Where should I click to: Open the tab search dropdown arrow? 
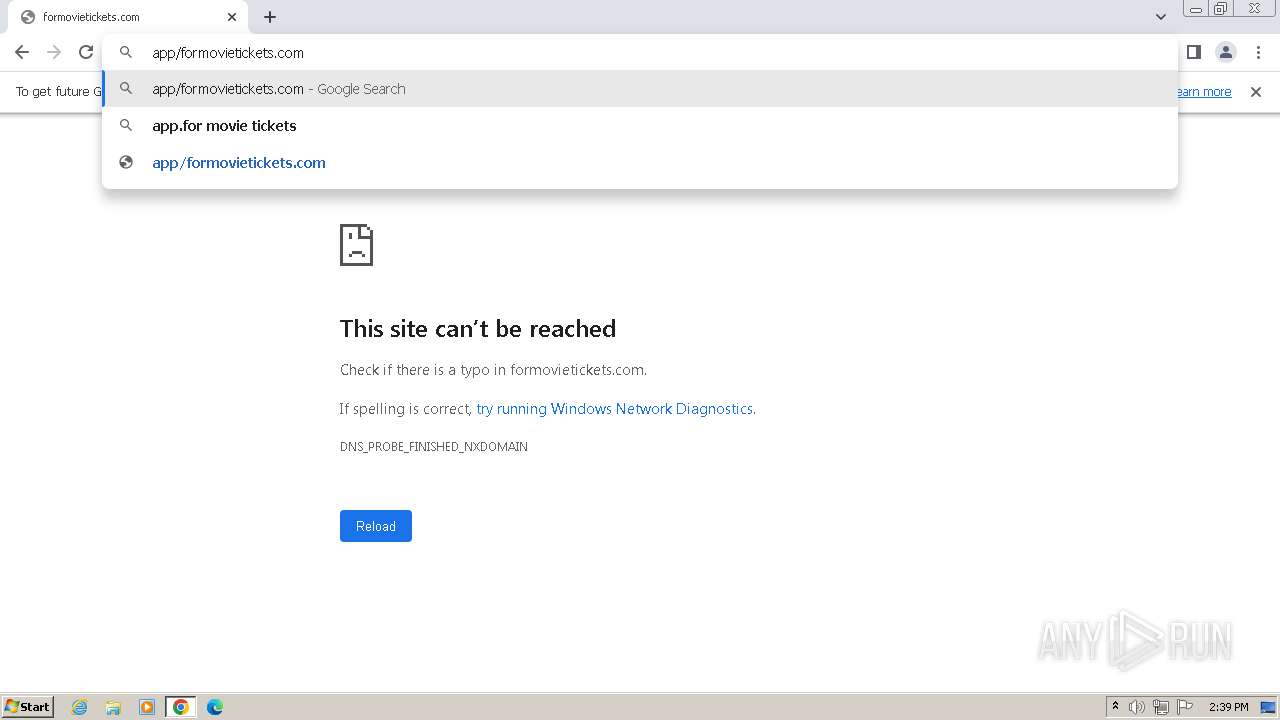(x=1160, y=17)
